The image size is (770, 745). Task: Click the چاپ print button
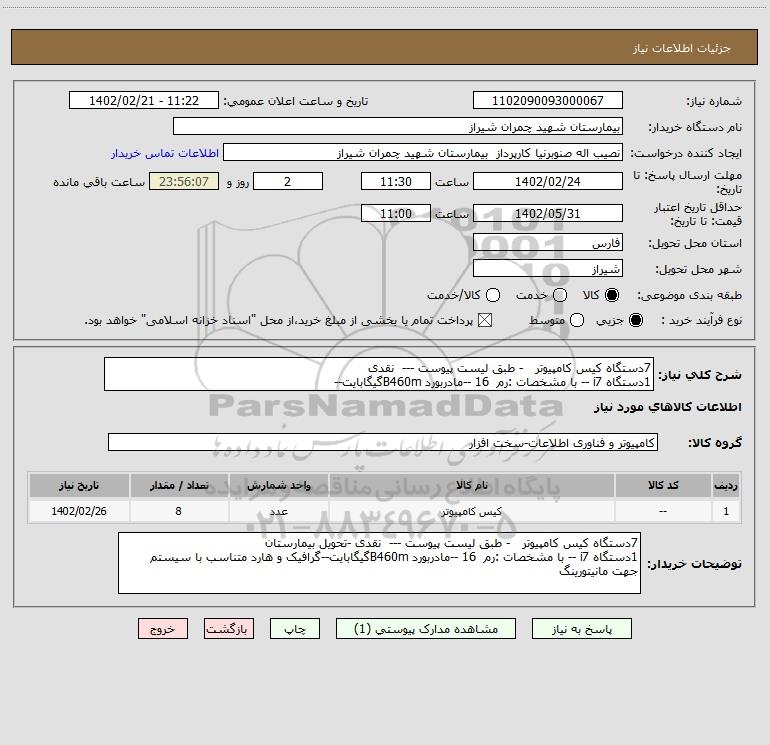295,629
